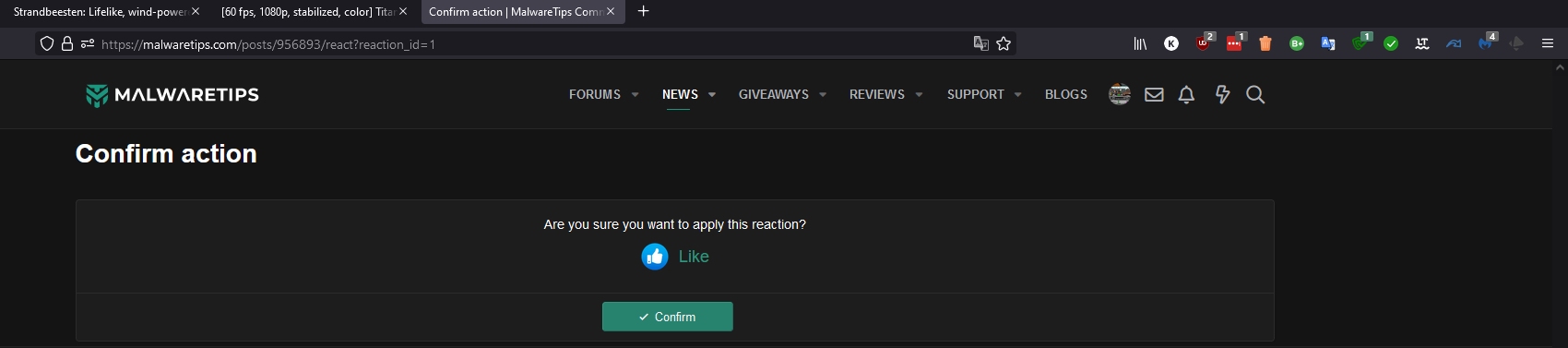Click the site security padlock icon

tap(67, 43)
